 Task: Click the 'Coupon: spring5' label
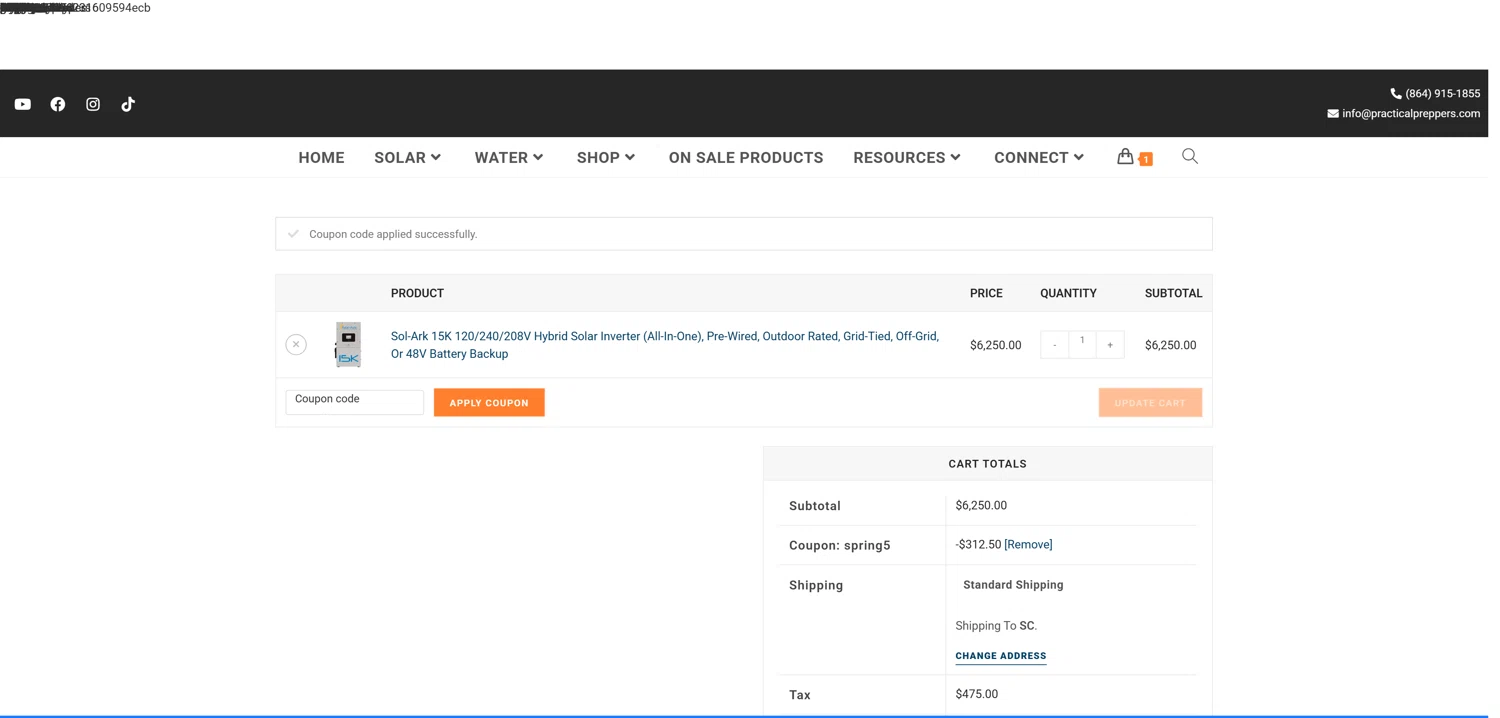tap(839, 545)
